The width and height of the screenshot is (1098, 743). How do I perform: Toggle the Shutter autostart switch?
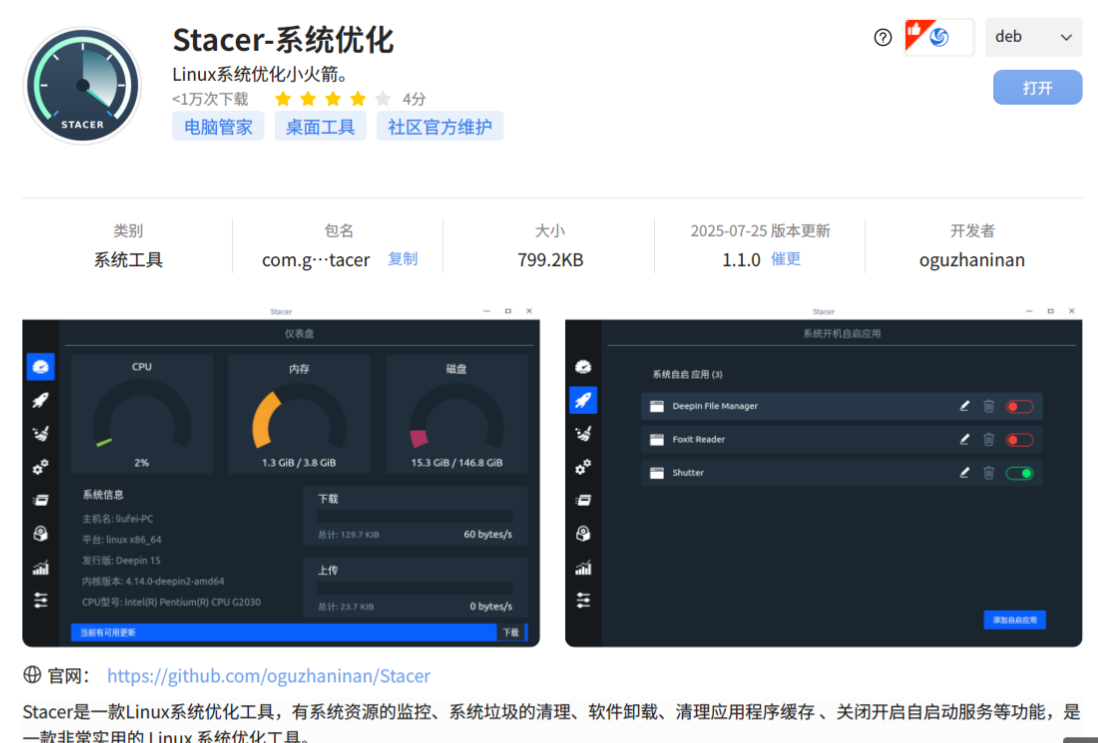click(1020, 473)
